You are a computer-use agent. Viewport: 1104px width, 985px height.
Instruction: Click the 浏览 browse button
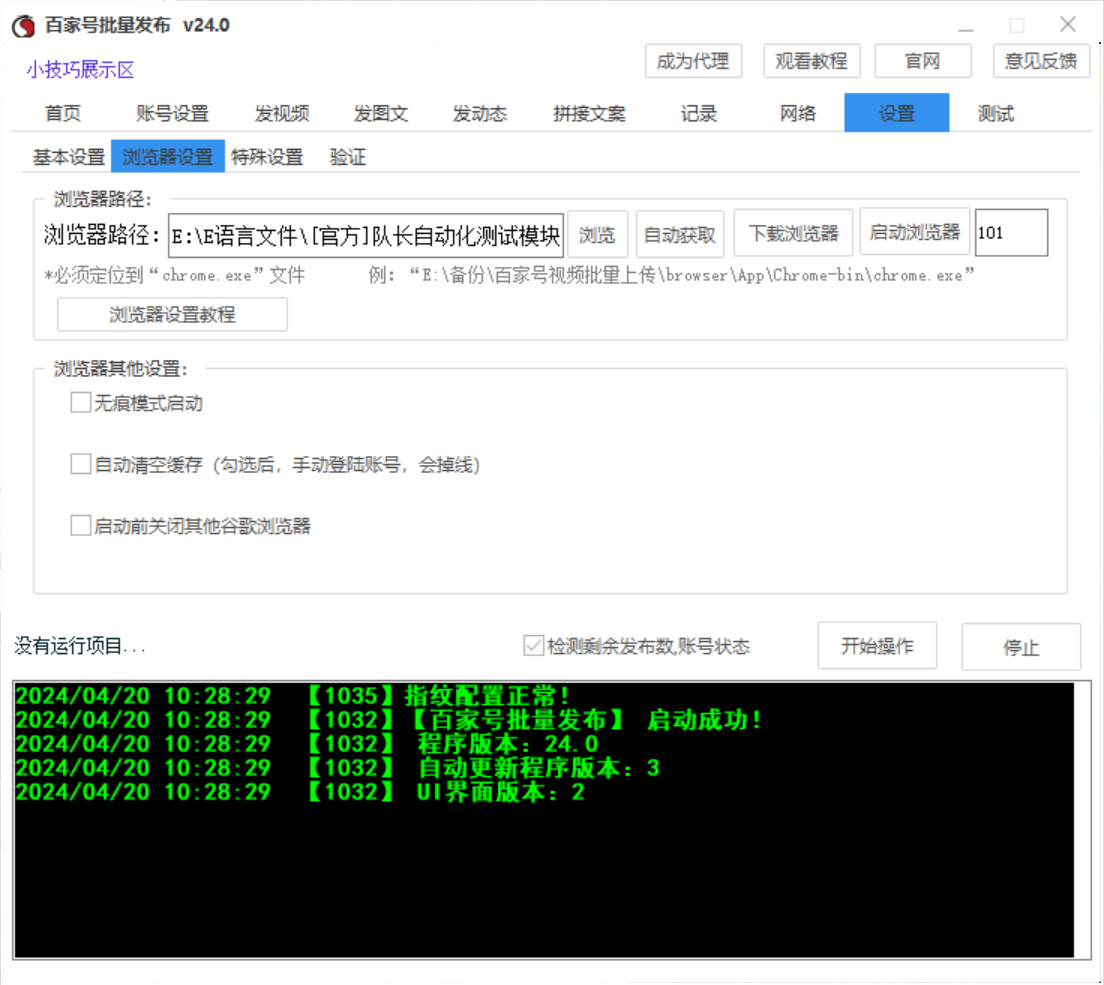(x=597, y=234)
